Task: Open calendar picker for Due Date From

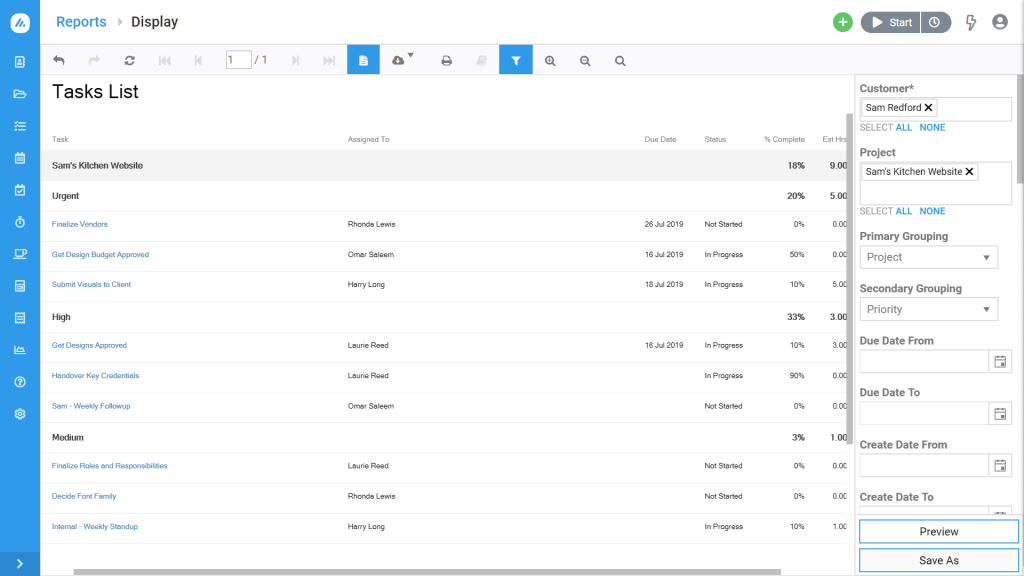Action: 1000,361
